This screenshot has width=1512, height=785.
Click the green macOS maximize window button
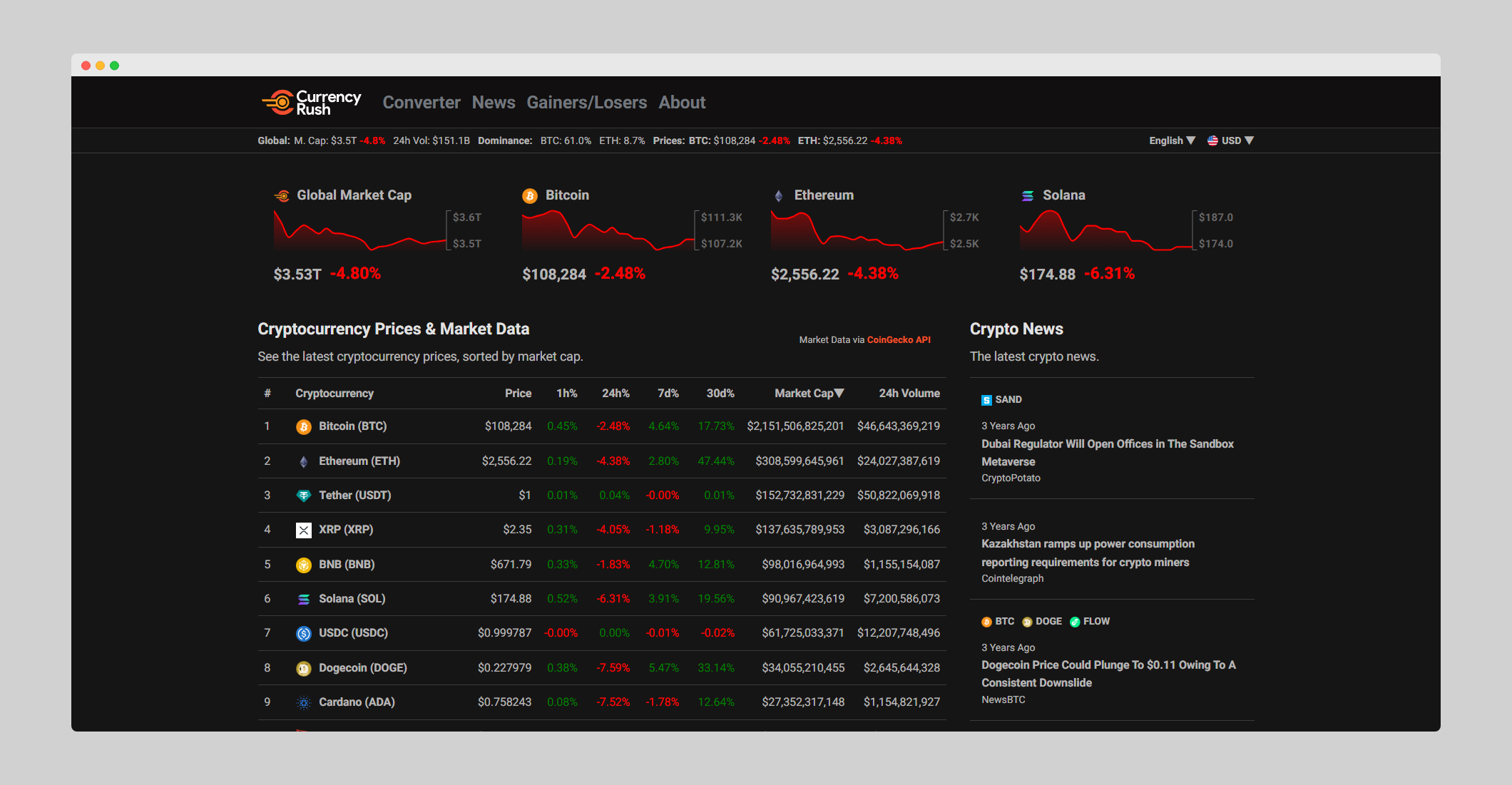[x=114, y=66]
